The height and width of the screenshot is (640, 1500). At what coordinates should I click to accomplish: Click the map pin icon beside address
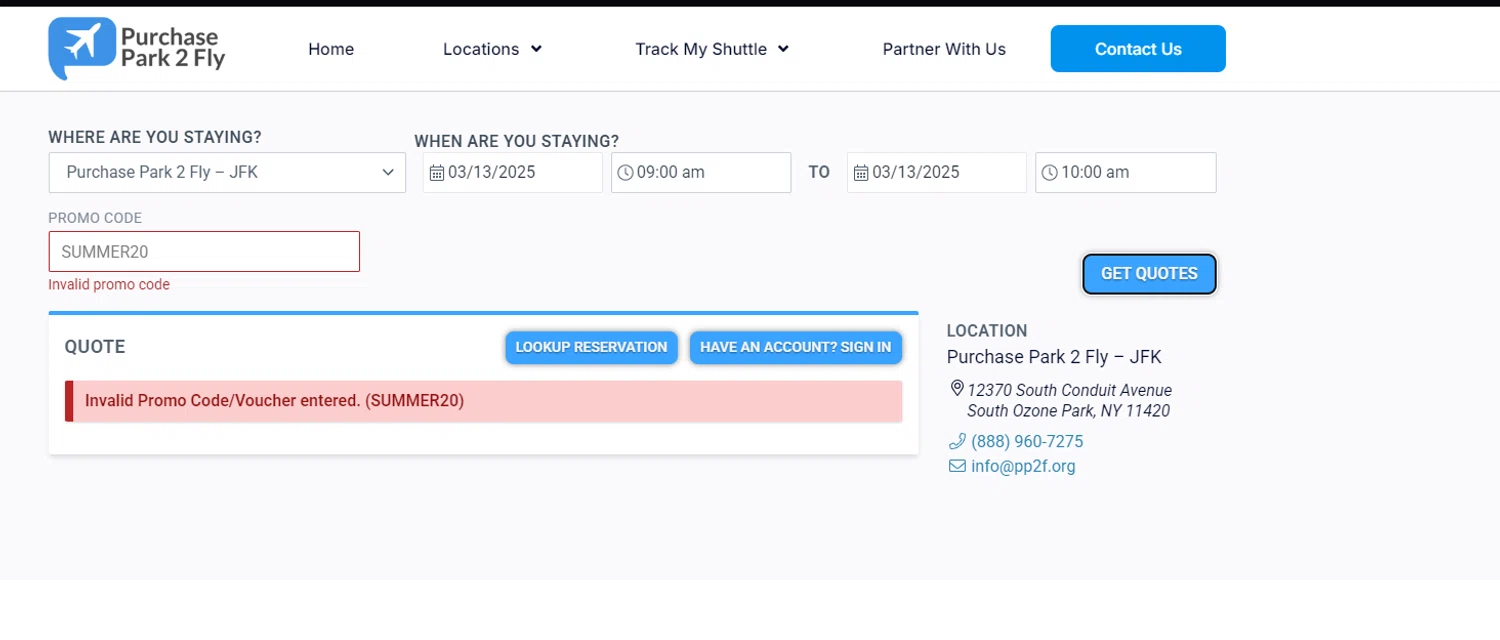coord(957,389)
